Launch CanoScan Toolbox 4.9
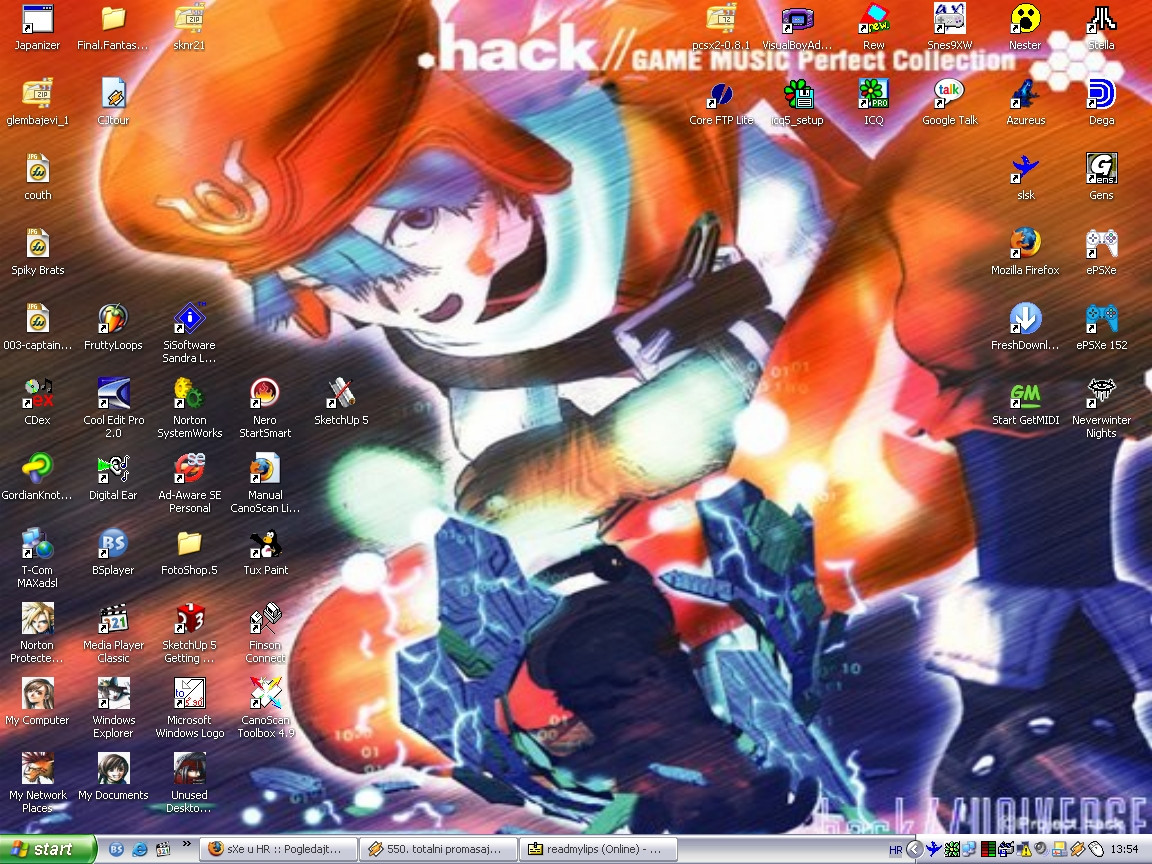Screen dimensions: 1152x864 (264, 708)
